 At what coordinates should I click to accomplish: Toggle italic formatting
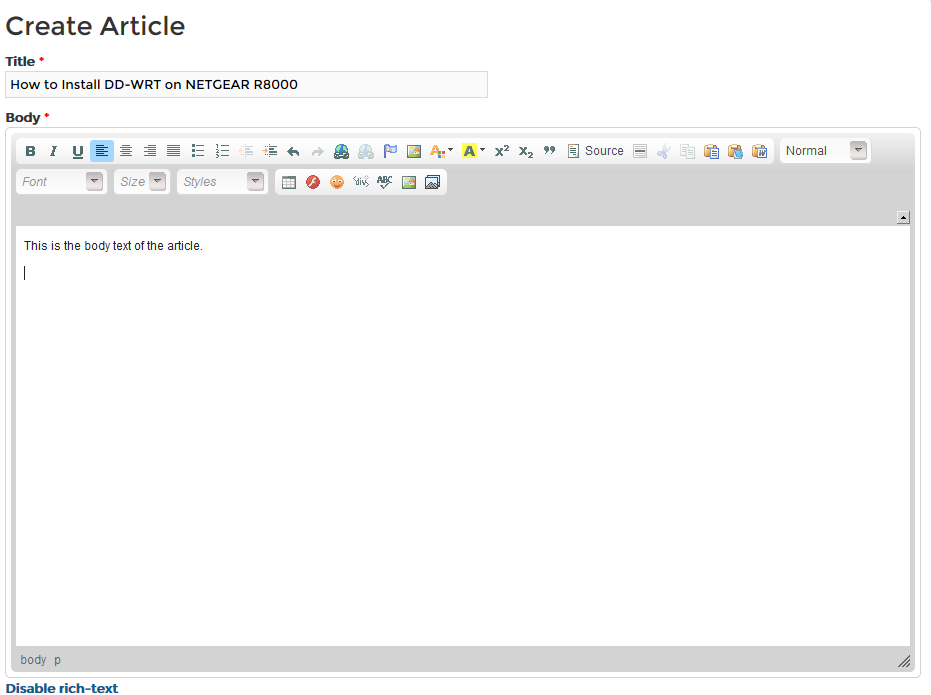(53, 151)
